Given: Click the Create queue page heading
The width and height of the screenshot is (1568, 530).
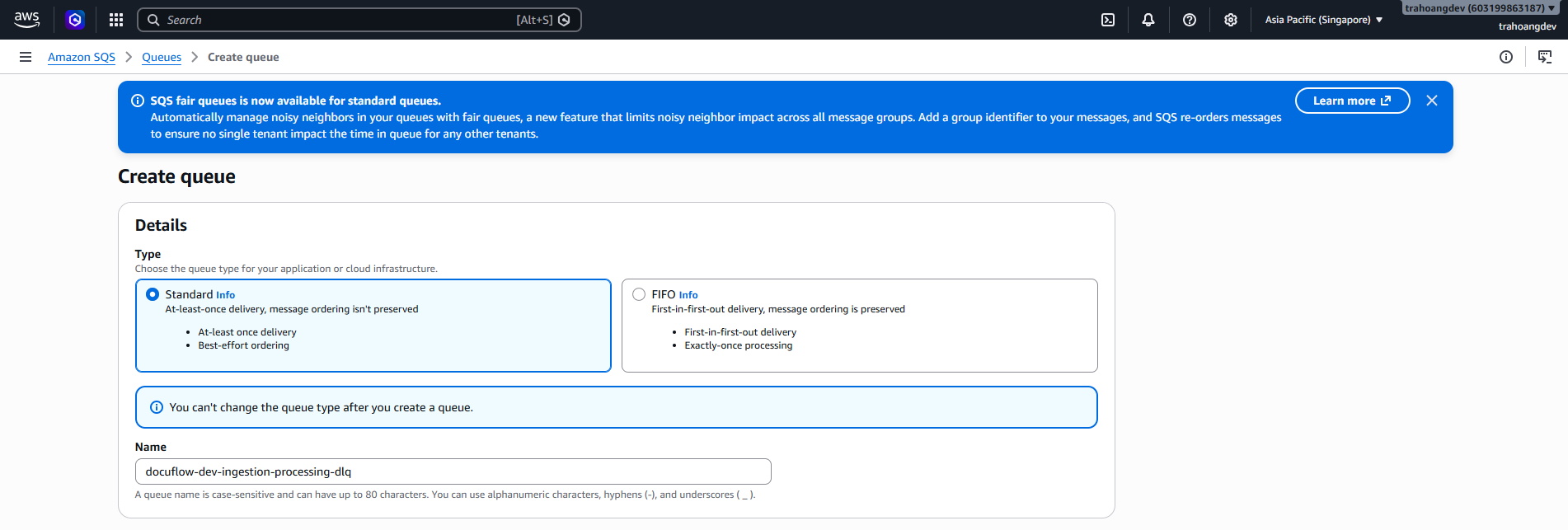Looking at the screenshot, I should click(x=176, y=176).
